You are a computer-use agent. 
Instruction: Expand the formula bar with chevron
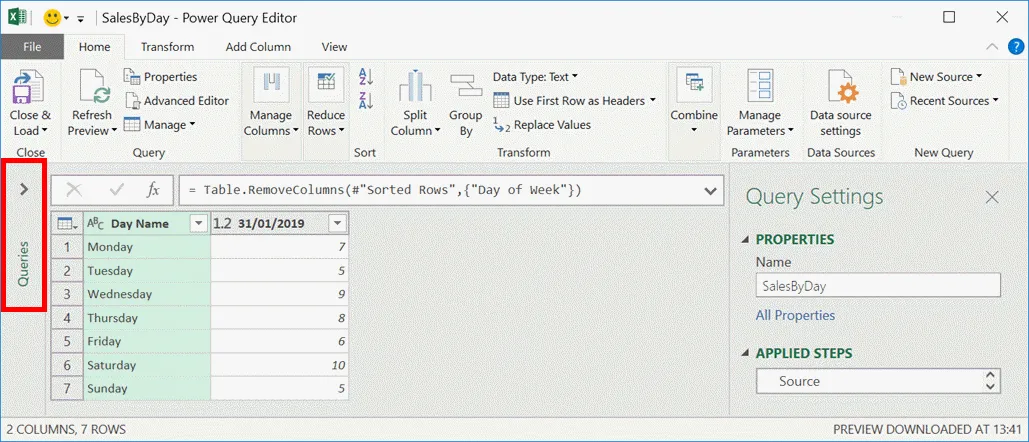711,190
